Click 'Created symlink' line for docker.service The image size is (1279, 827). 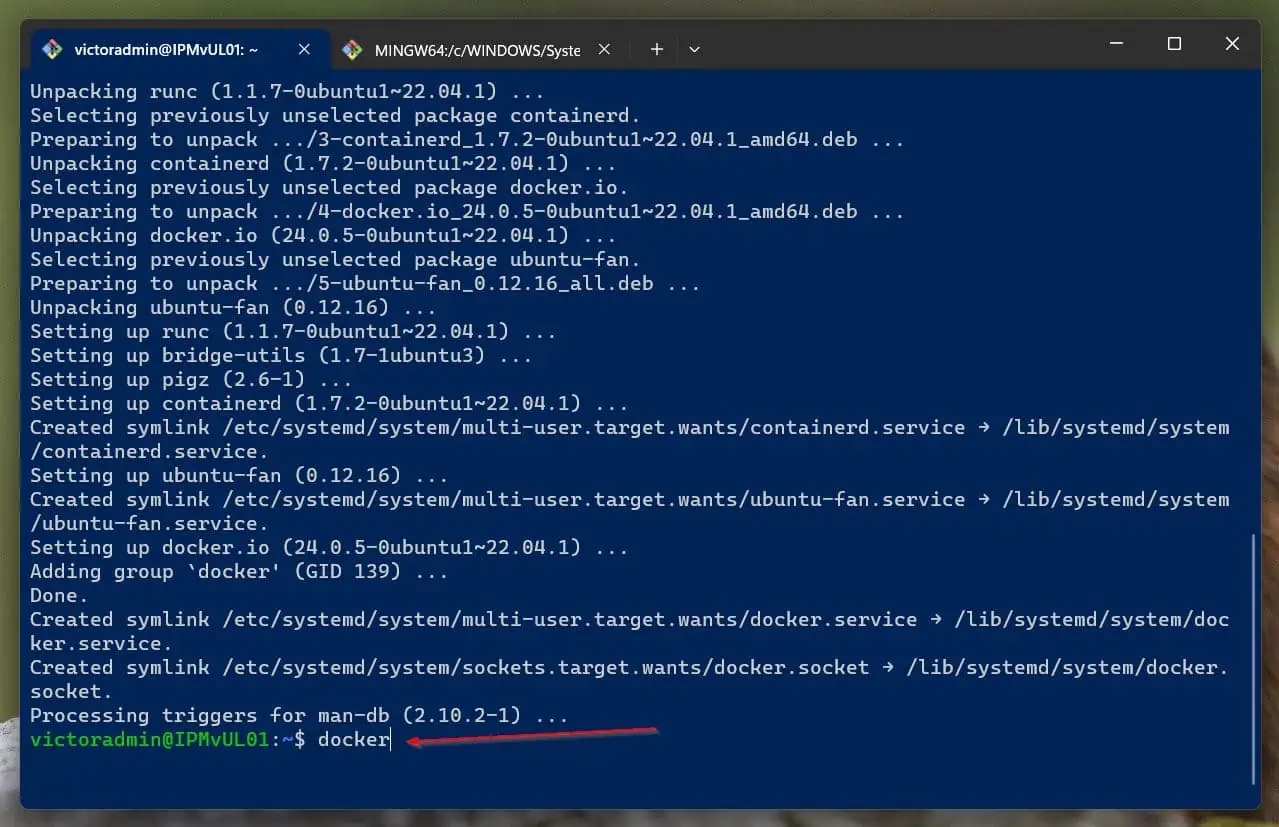pos(629,620)
